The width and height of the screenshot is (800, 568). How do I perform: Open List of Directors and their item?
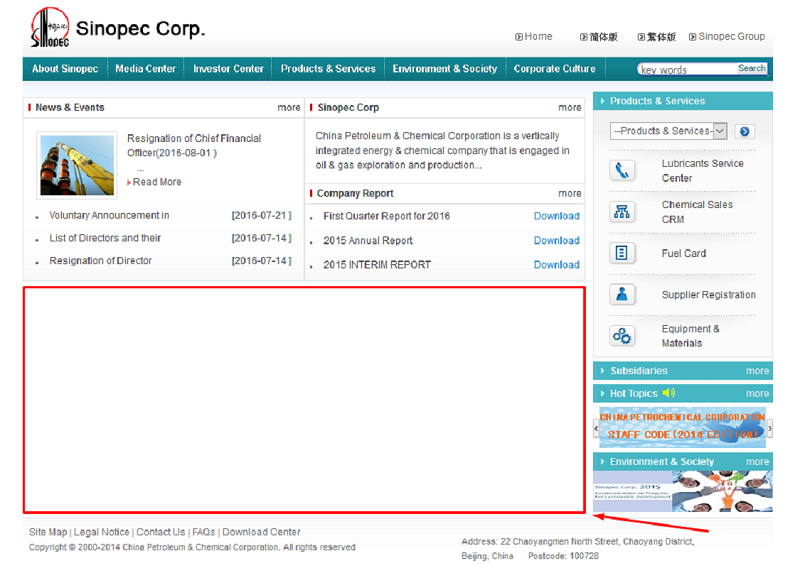pos(105,238)
